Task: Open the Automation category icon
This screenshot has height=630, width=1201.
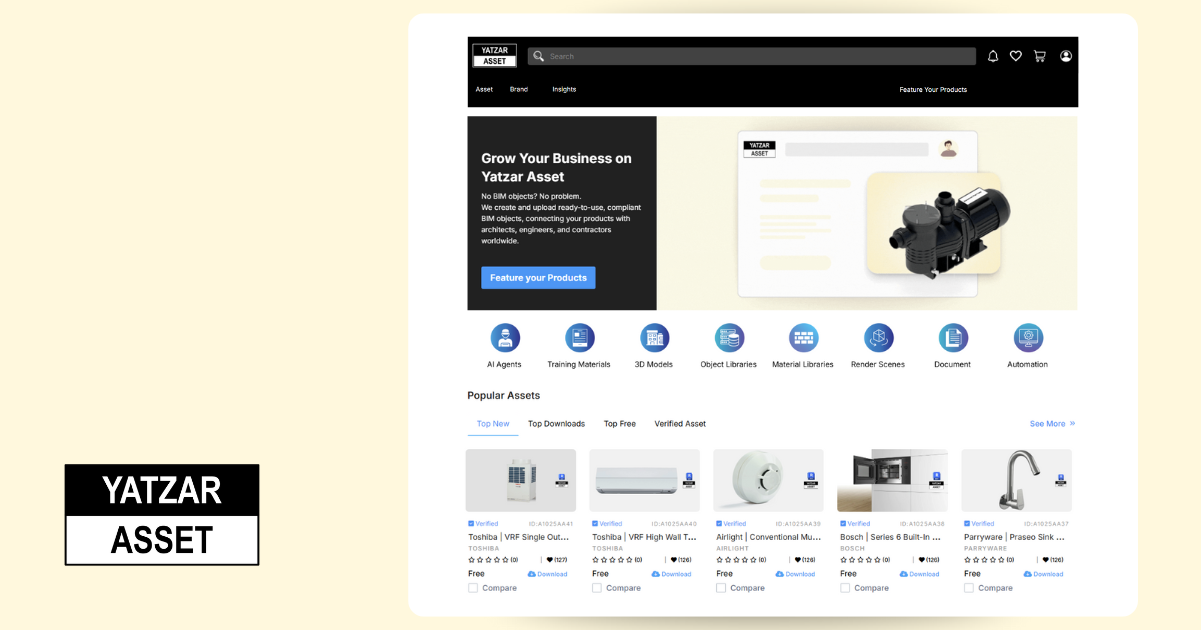Action: click(x=1028, y=338)
